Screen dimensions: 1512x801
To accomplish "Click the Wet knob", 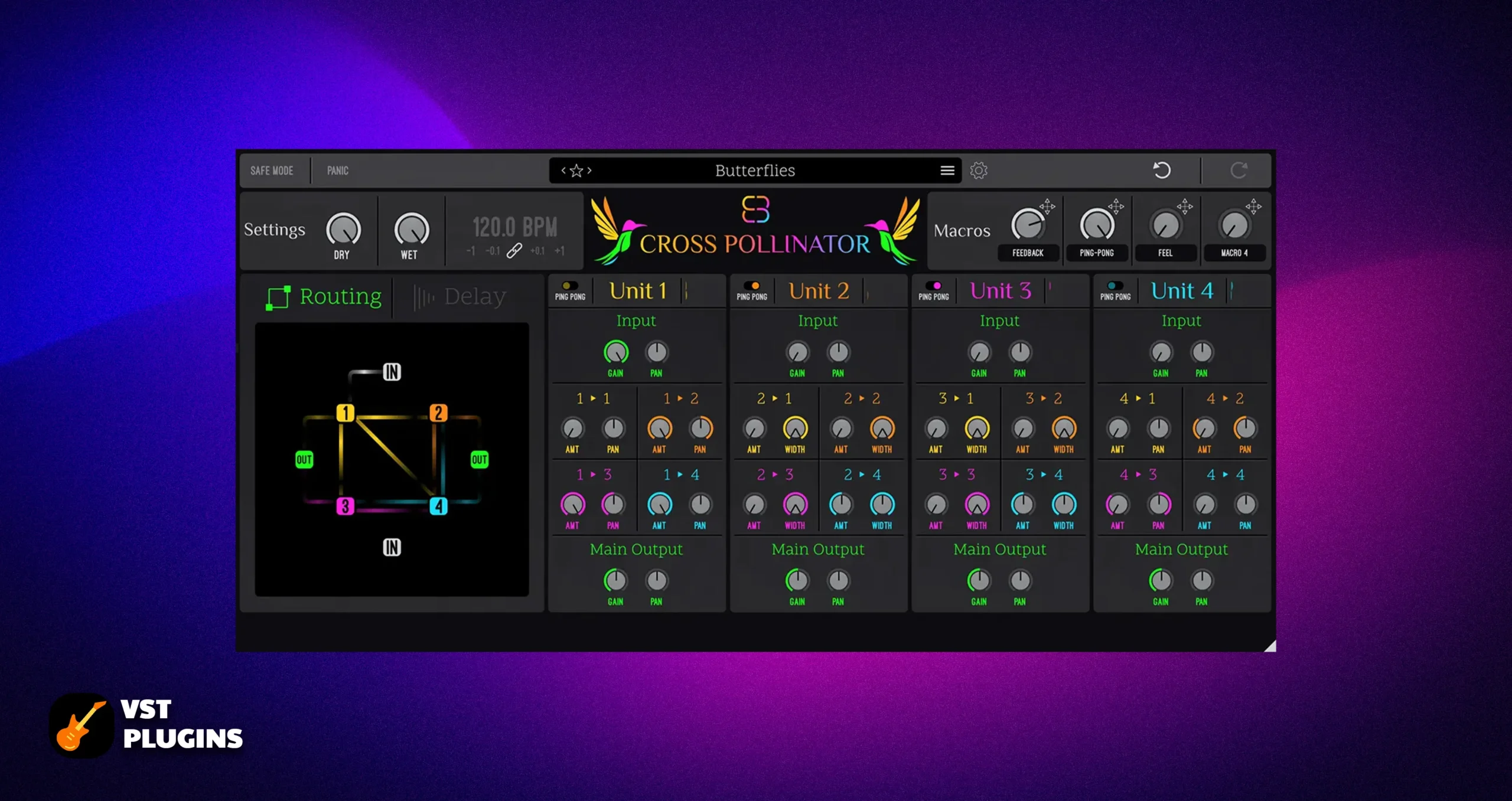I will tap(412, 230).
